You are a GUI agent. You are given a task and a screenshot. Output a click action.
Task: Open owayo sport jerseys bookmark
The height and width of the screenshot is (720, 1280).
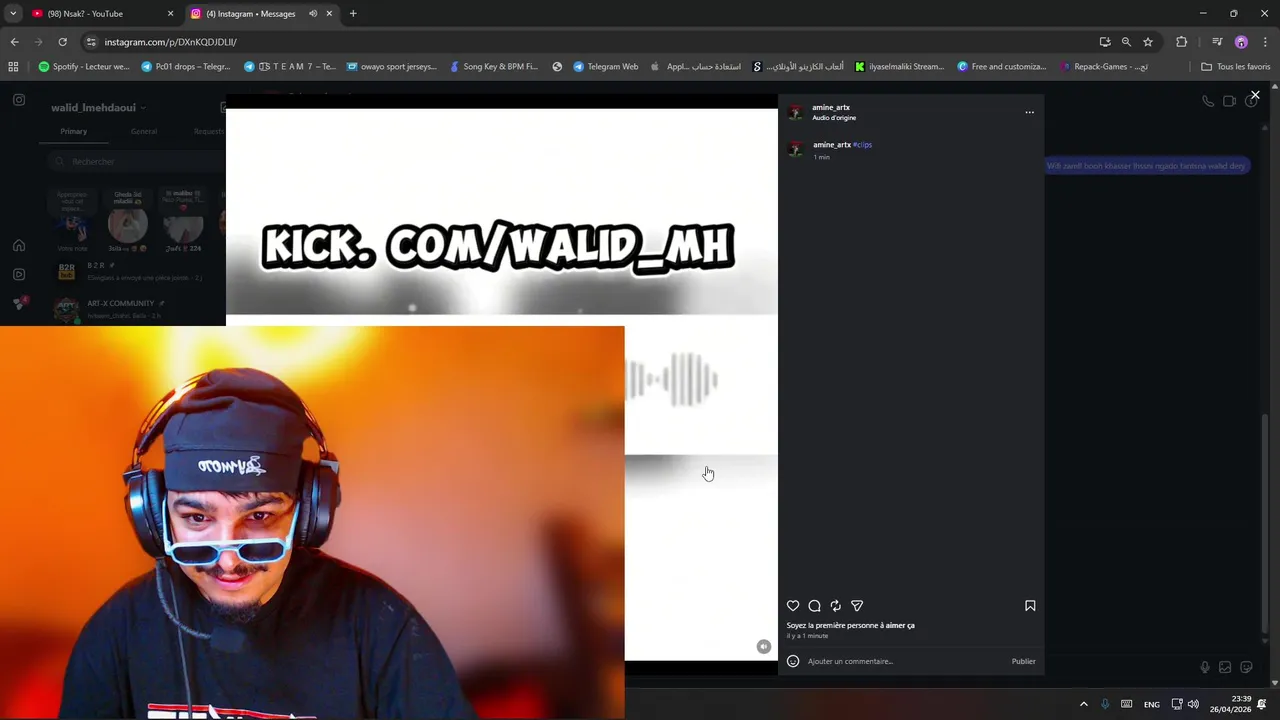(x=391, y=67)
